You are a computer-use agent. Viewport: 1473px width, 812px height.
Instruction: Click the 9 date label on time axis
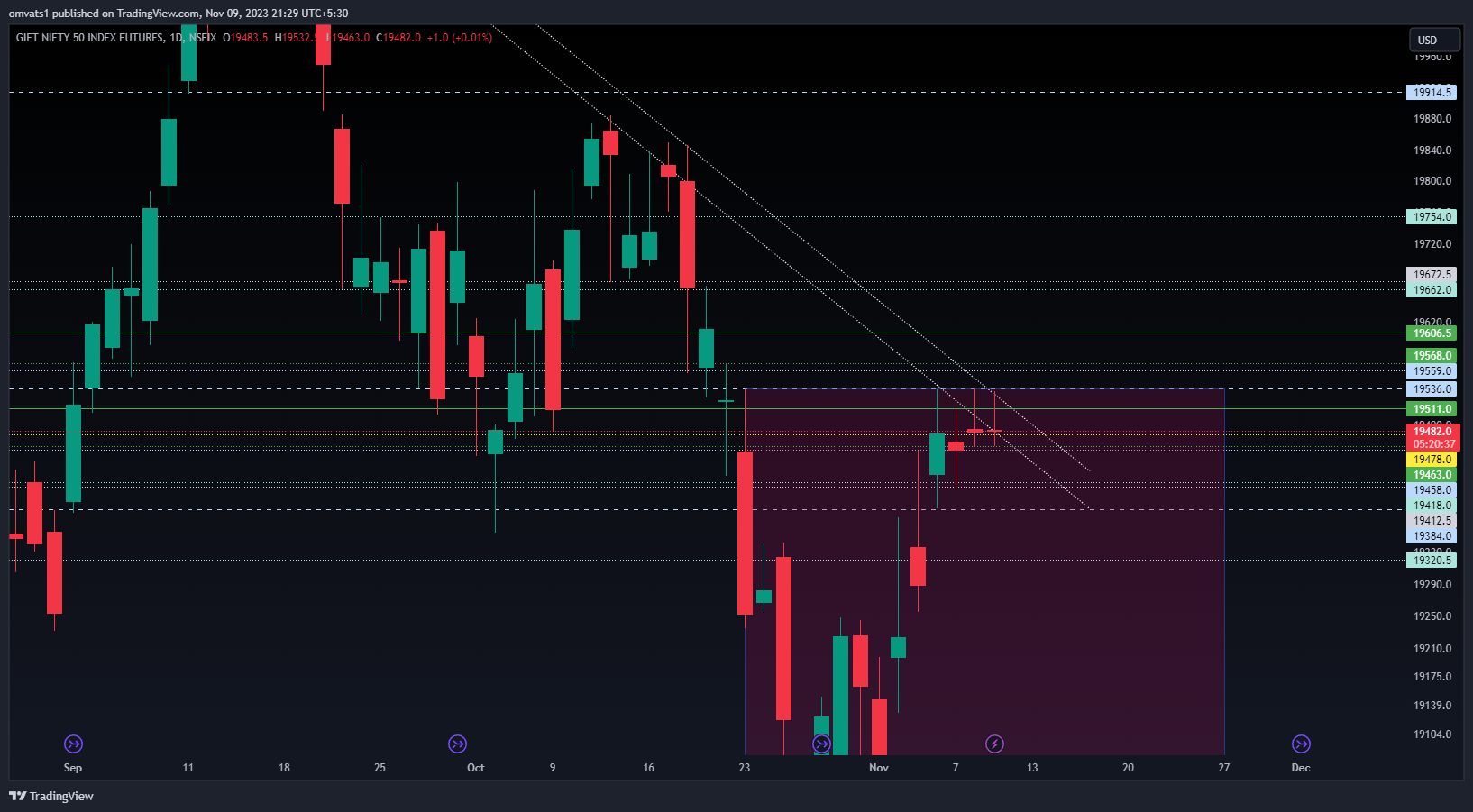tap(553, 768)
